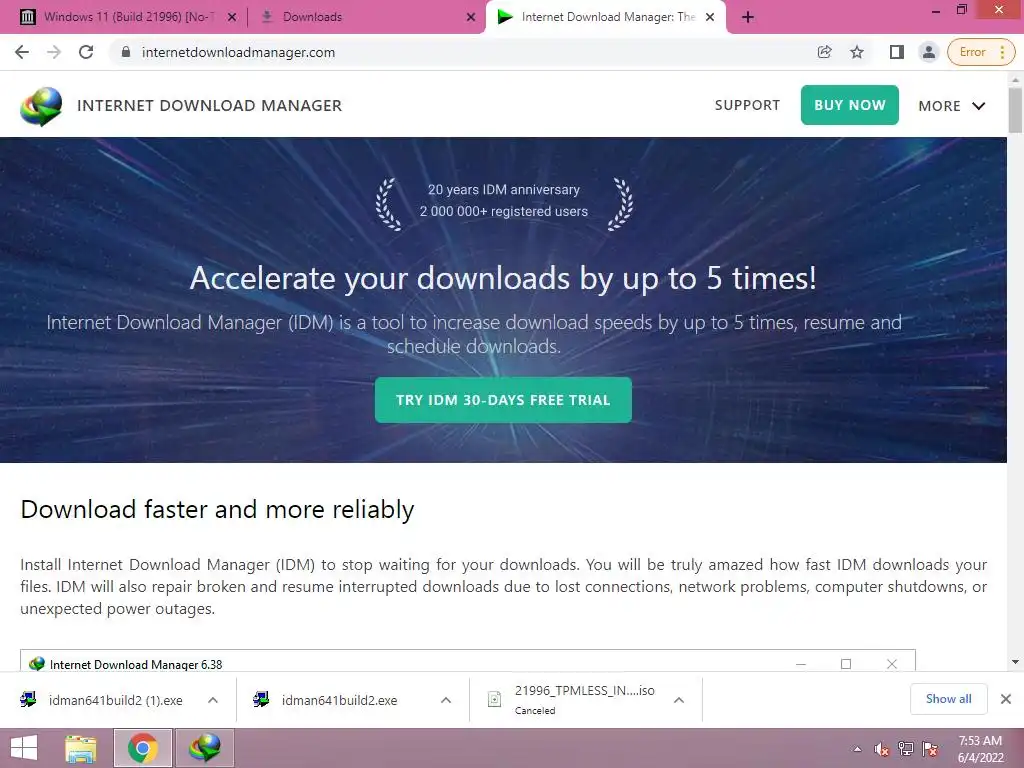The height and width of the screenshot is (768, 1024).
Task: Close the Windows 11 Build 21996 tab
Action: tap(232, 18)
